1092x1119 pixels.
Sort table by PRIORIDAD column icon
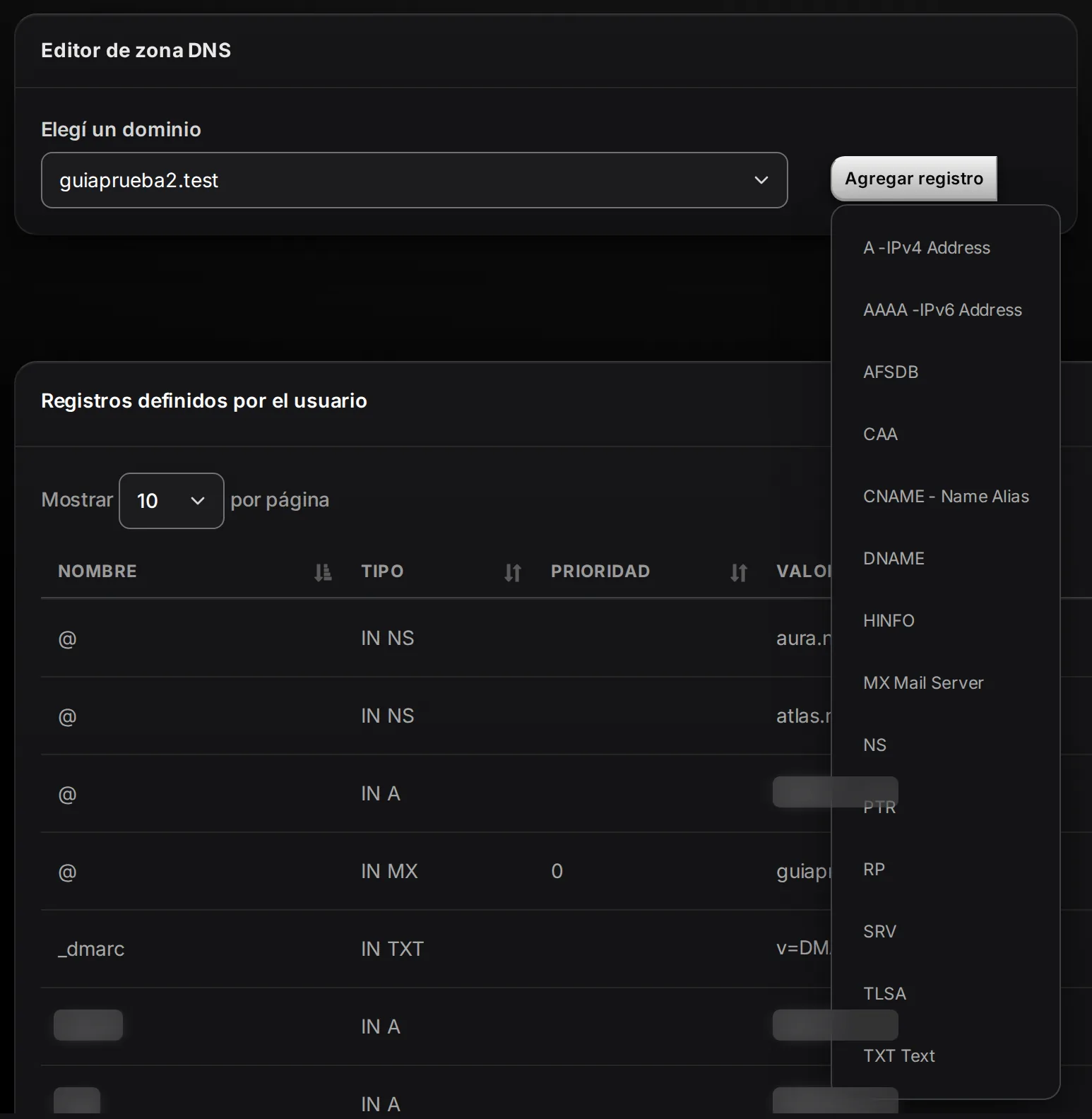(739, 572)
